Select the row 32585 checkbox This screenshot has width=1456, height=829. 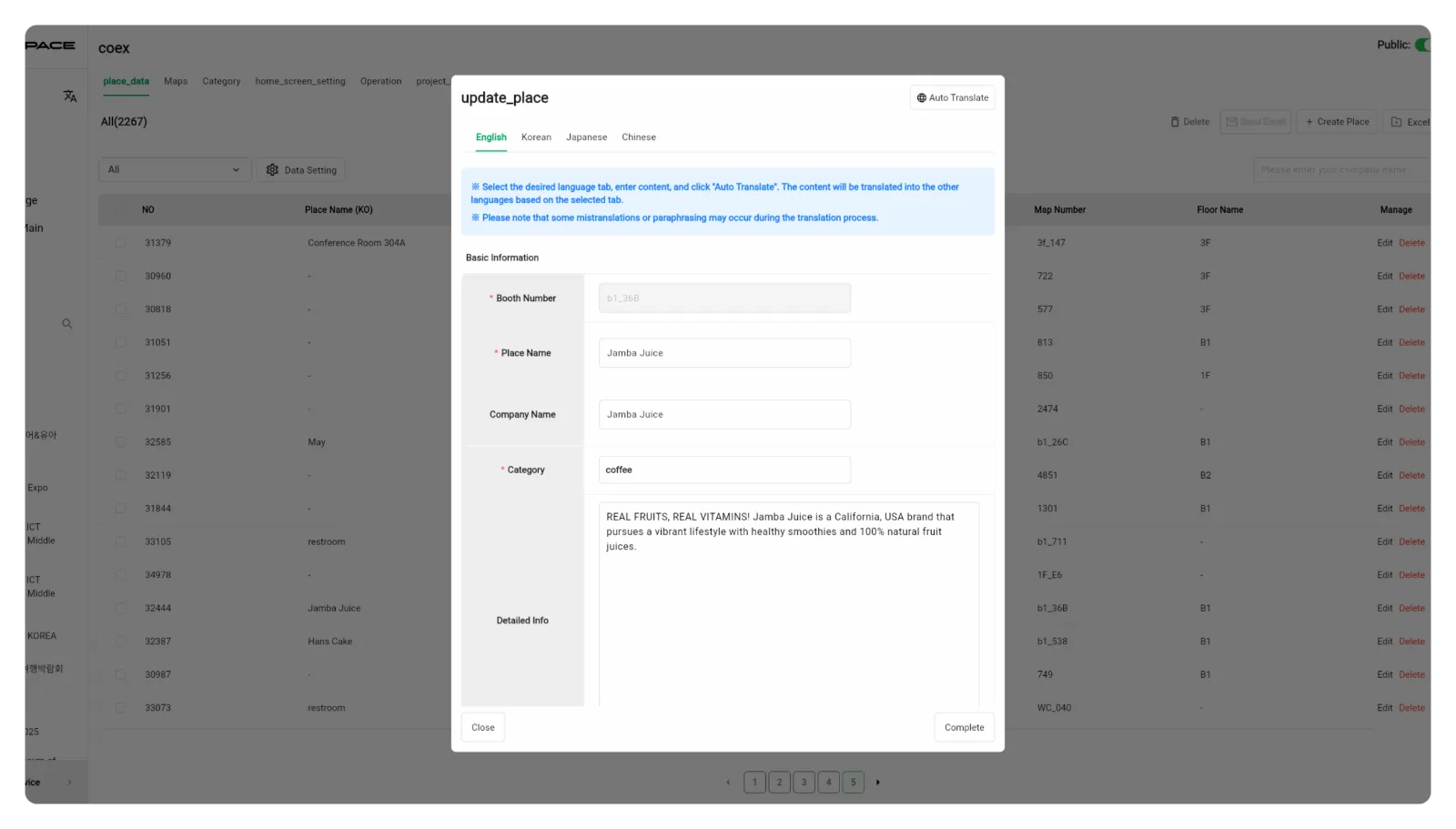pyautogui.click(x=121, y=442)
